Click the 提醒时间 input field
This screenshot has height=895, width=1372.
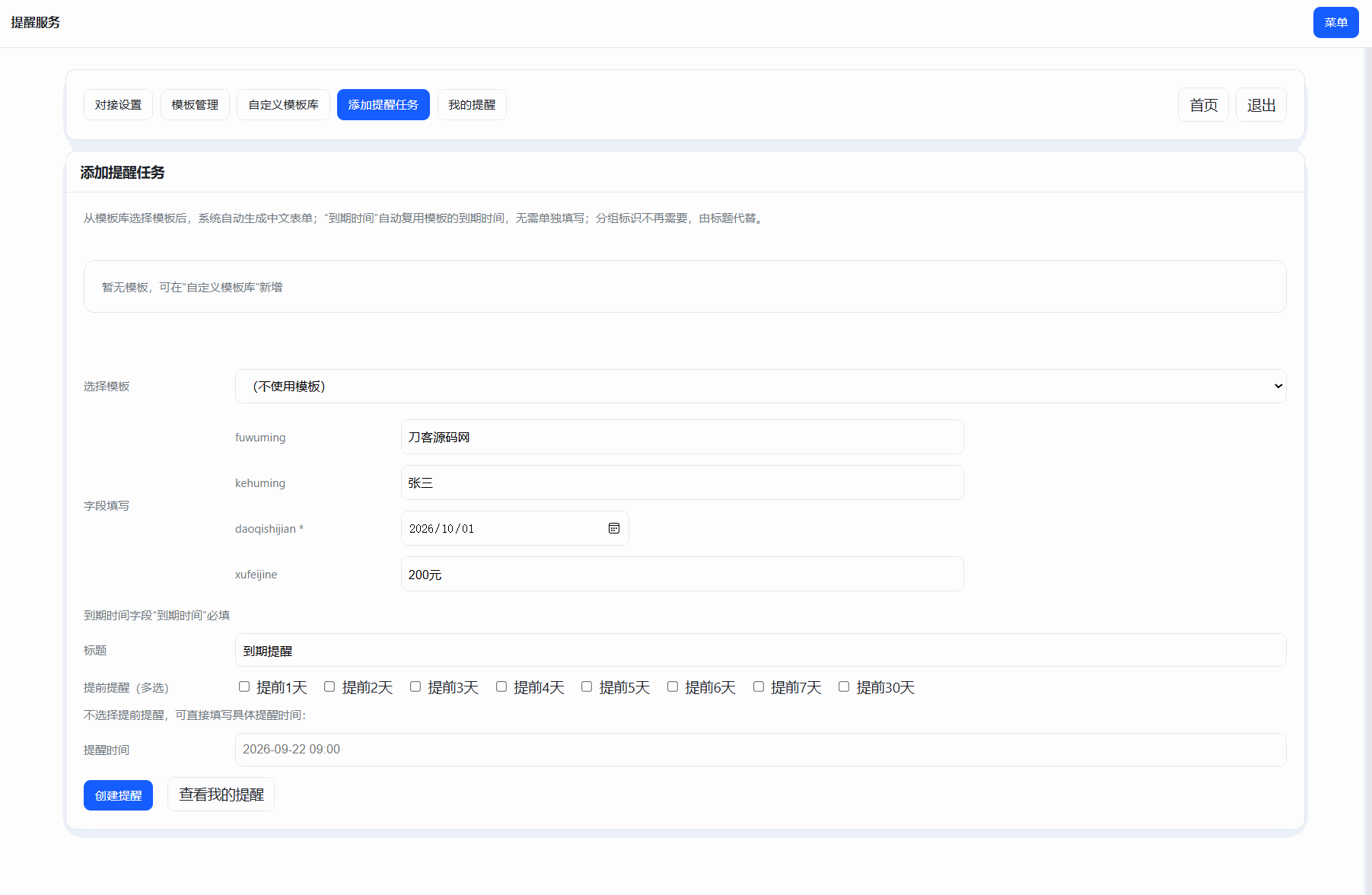point(759,750)
